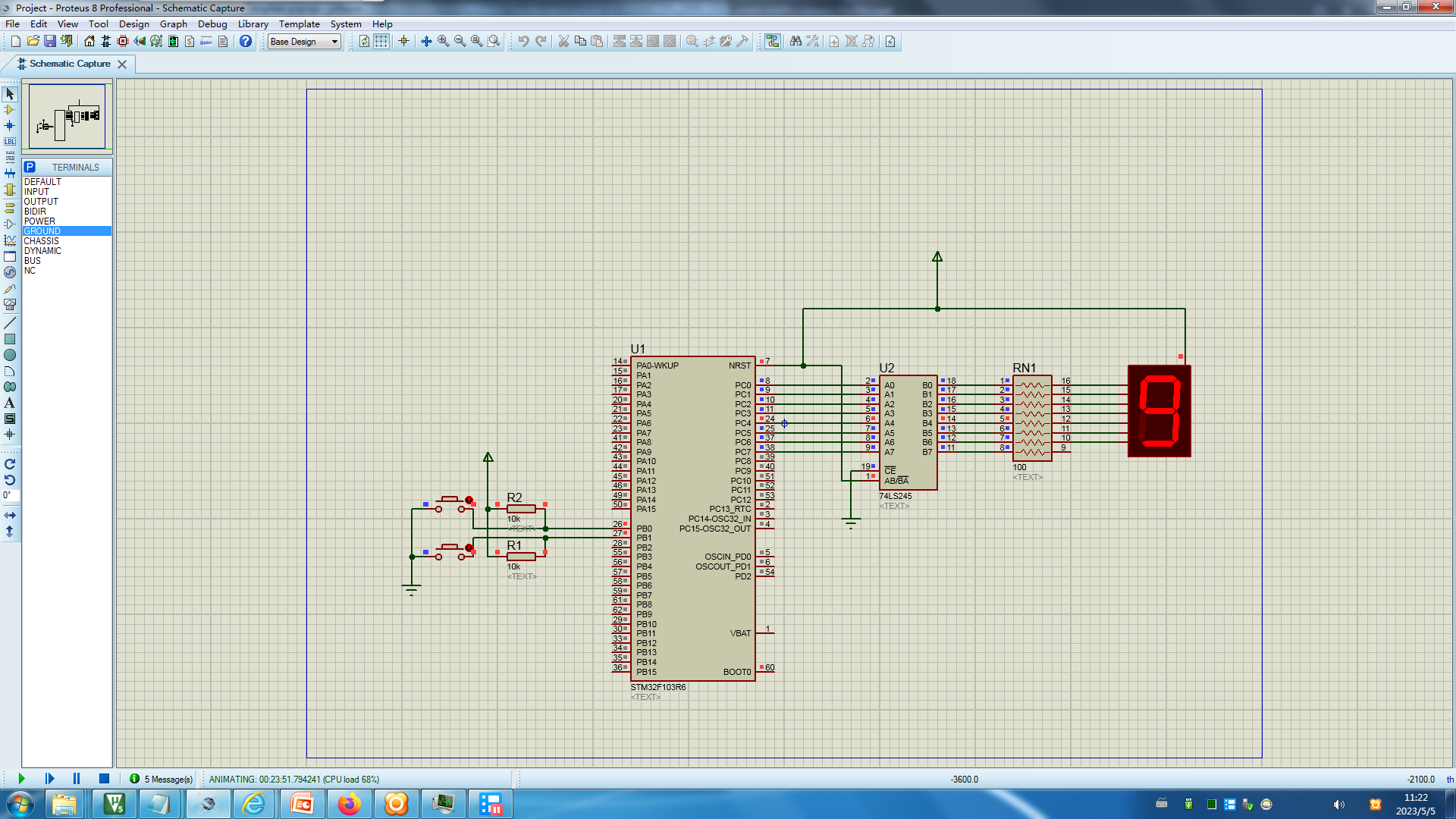Click the Rotate Clockwise button

pos(10,464)
